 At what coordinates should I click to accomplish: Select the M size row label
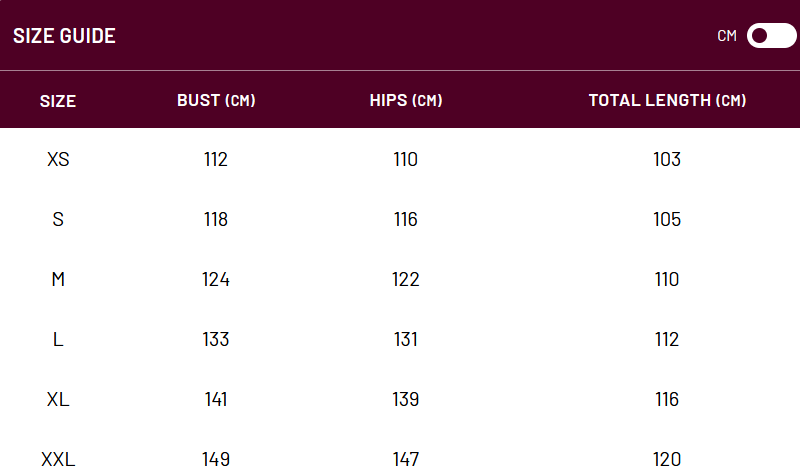[x=58, y=279]
